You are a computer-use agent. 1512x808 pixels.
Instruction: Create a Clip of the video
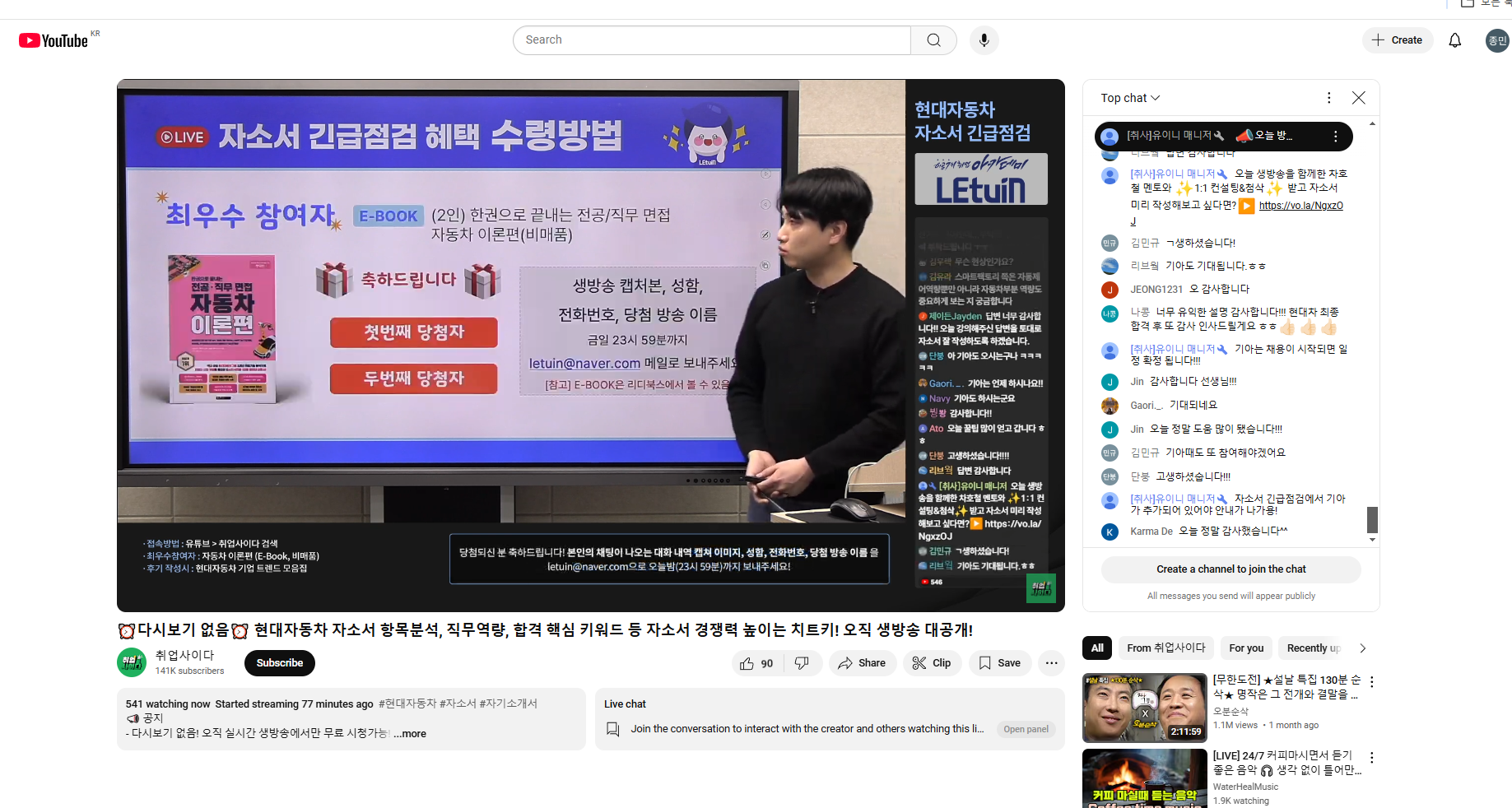pyautogui.click(x=932, y=663)
